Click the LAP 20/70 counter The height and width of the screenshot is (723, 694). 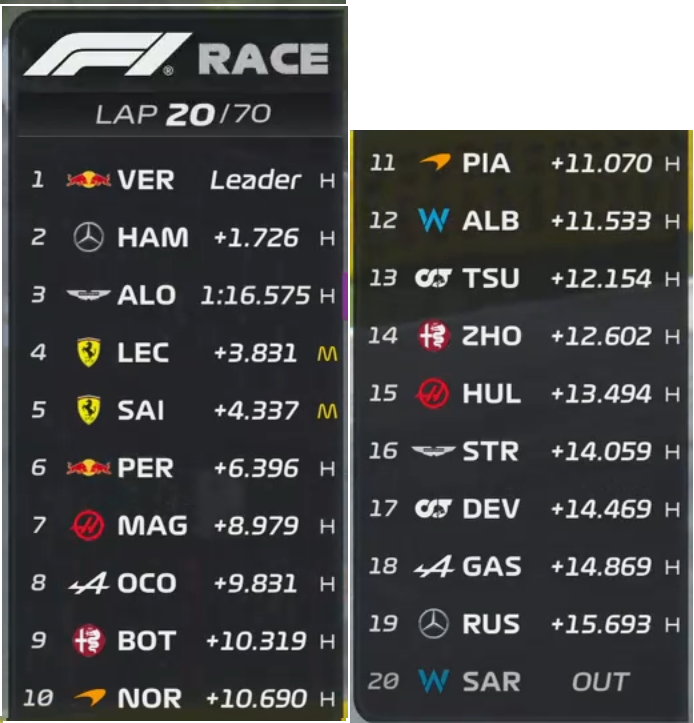[x=183, y=114]
